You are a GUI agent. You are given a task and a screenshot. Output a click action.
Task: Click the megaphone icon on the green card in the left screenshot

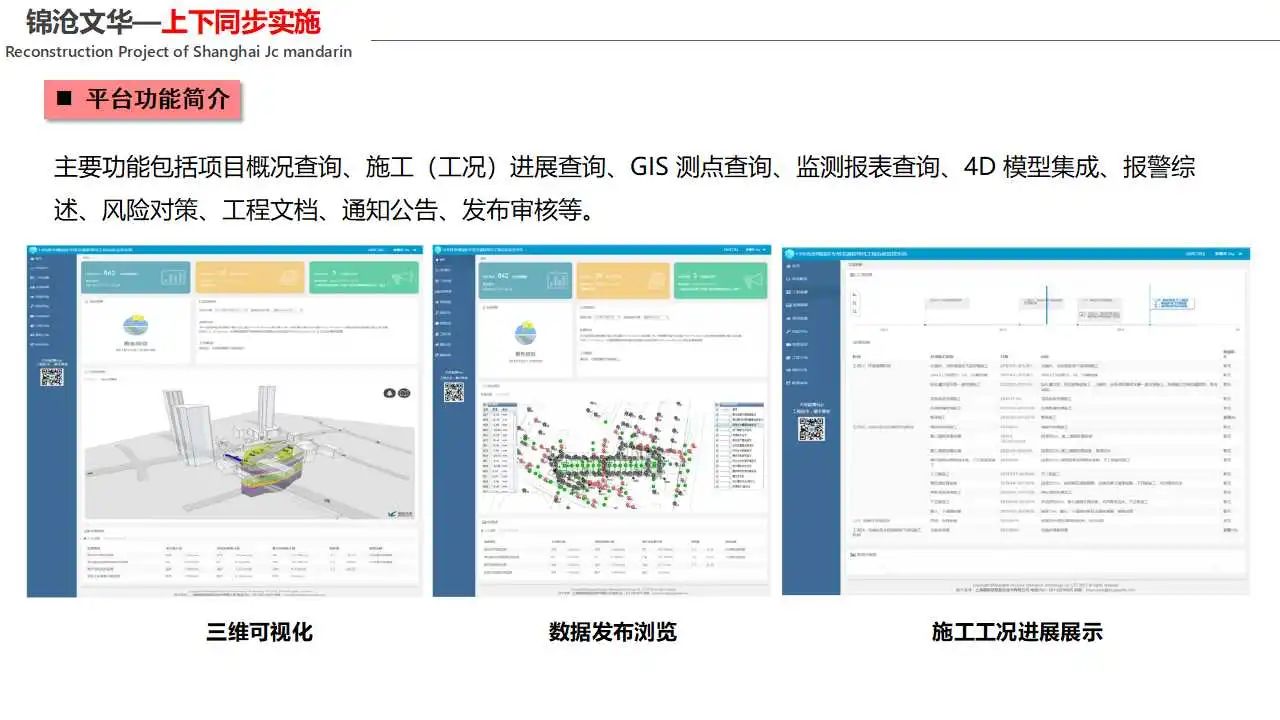[x=401, y=277]
